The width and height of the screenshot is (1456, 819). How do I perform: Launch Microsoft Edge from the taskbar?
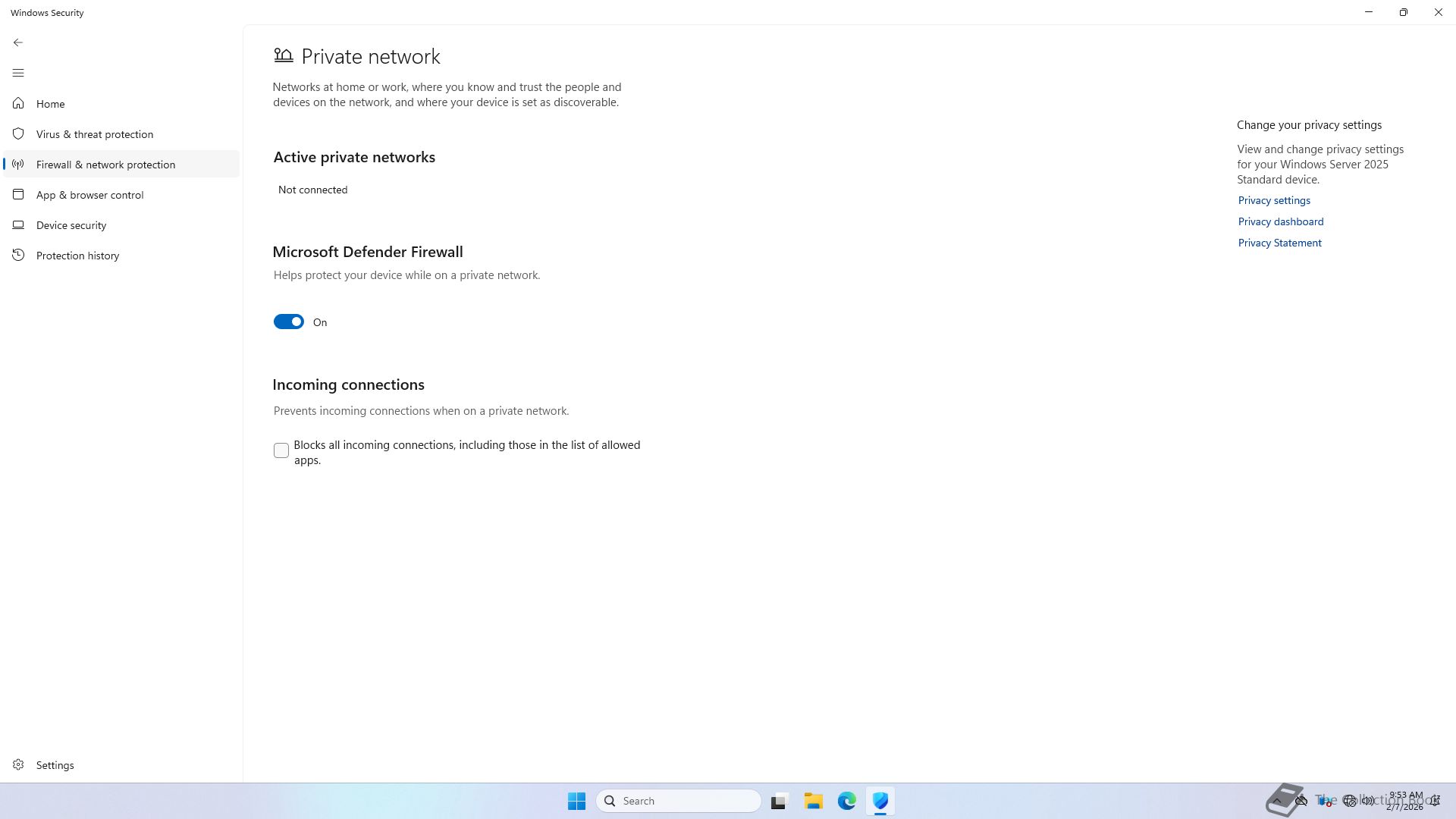846,801
